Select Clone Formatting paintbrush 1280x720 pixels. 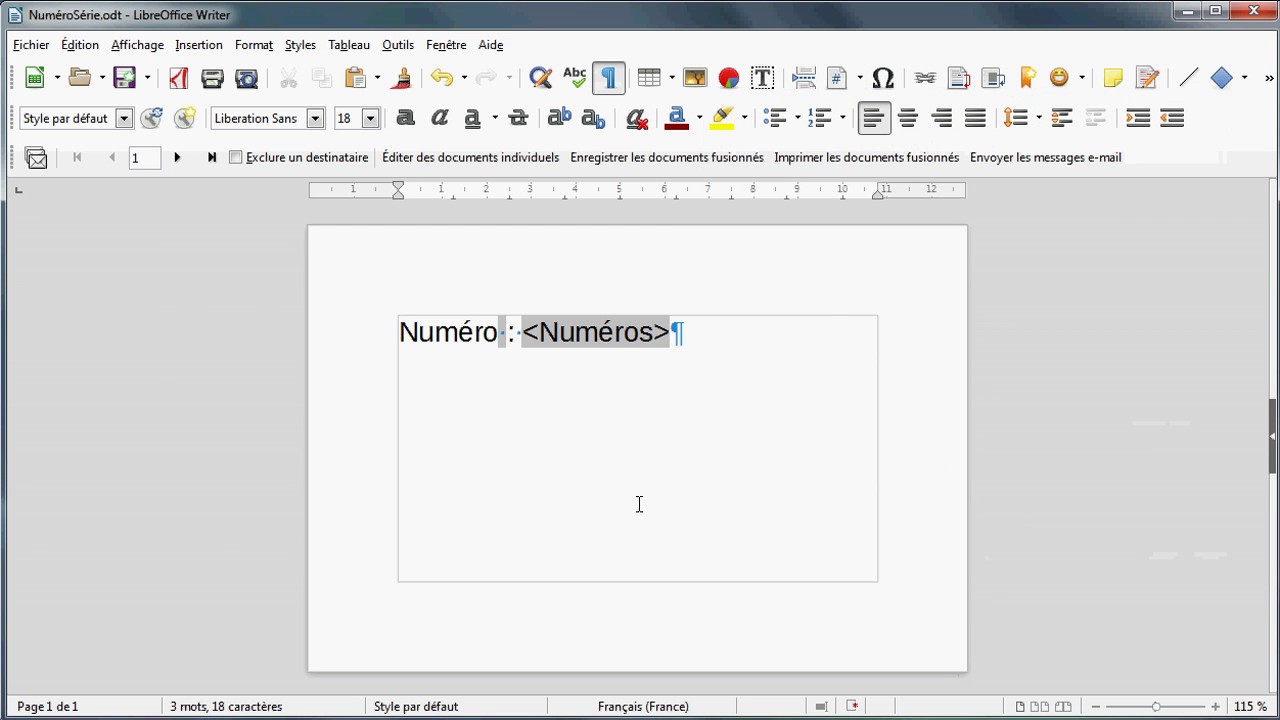coord(403,78)
